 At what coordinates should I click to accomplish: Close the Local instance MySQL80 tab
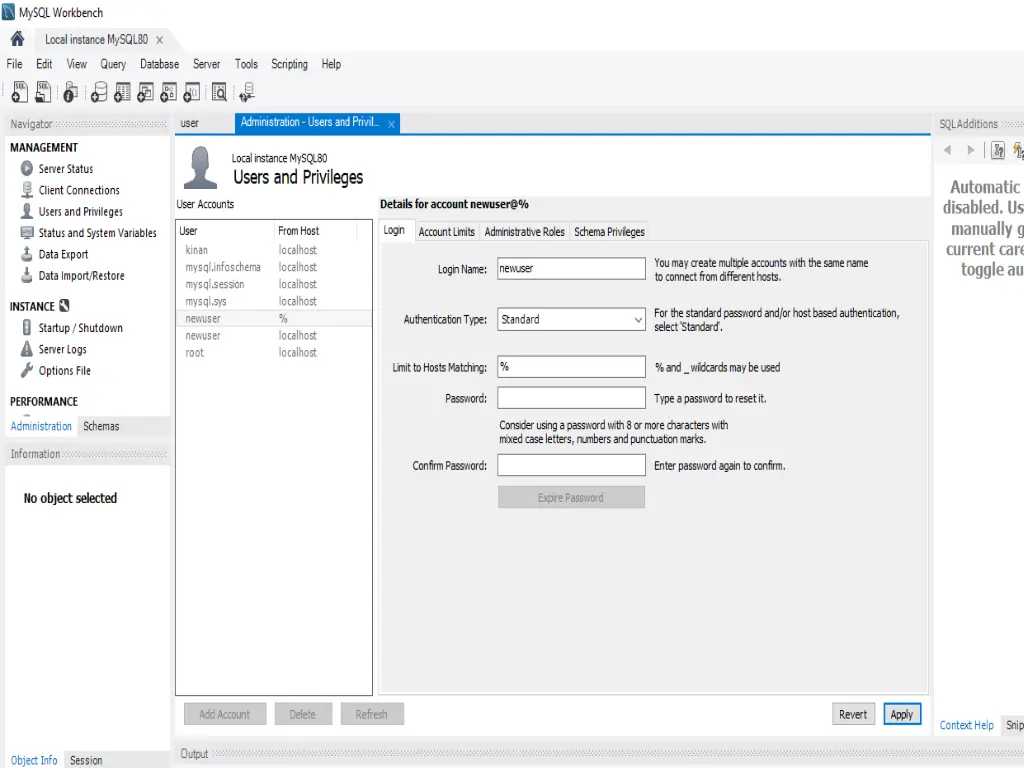pyautogui.click(x=159, y=40)
